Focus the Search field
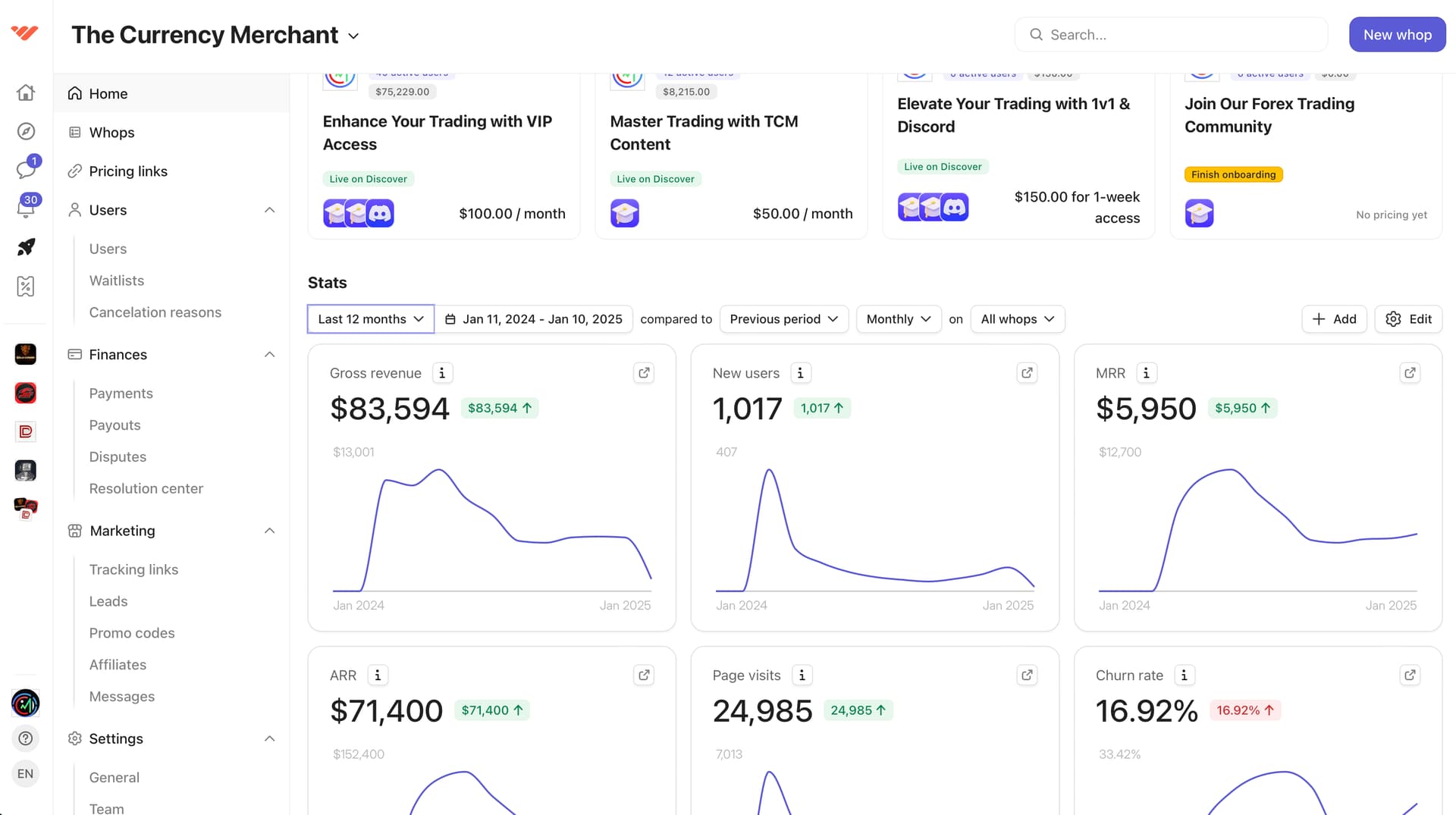The image size is (1456, 815). tap(1171, 35)
